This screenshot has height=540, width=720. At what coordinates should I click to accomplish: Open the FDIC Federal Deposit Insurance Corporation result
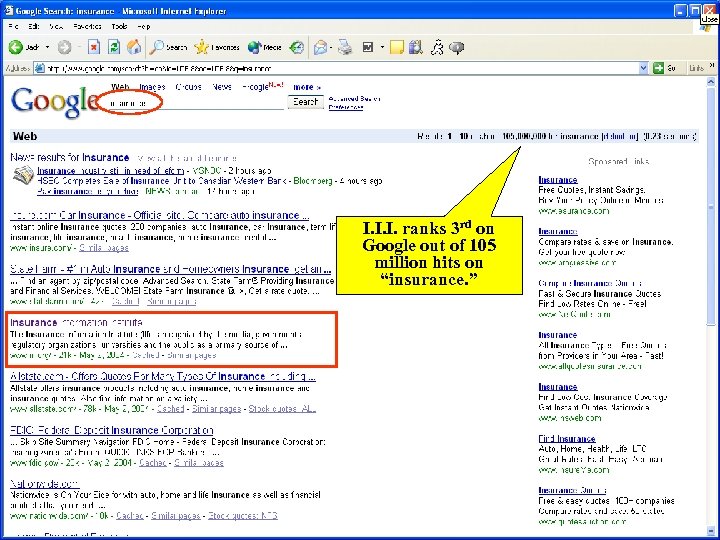(x=112, y=430)
